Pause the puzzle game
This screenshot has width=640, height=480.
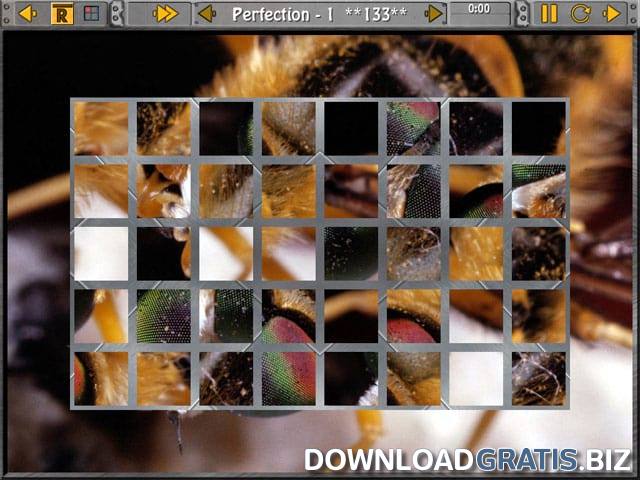coord(549,14)
